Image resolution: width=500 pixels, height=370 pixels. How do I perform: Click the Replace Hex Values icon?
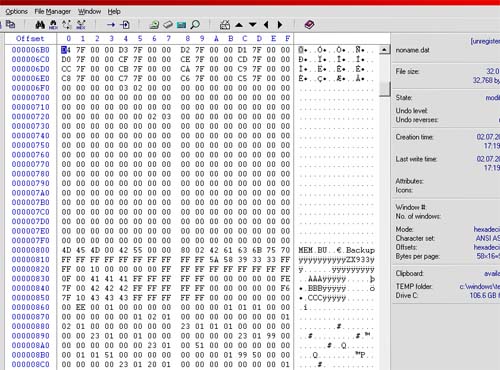click(x=81, y=25)
